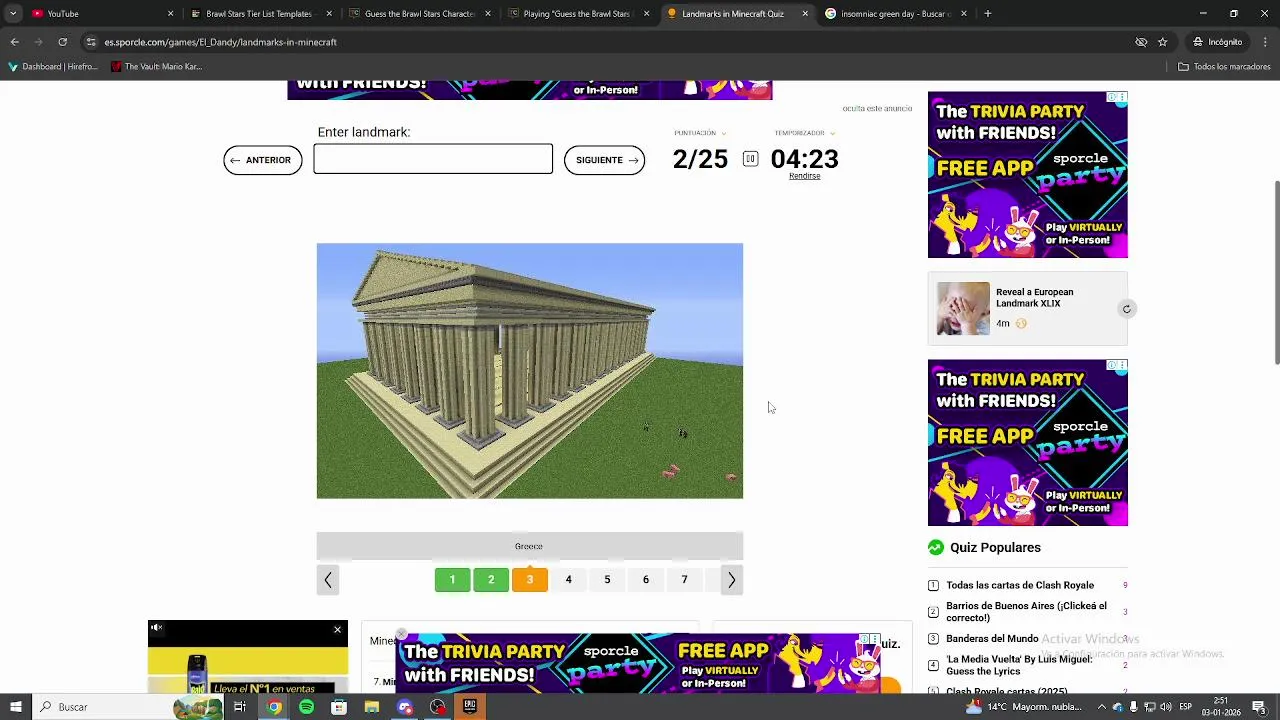Switch to YouTube tab

point(98,14)
